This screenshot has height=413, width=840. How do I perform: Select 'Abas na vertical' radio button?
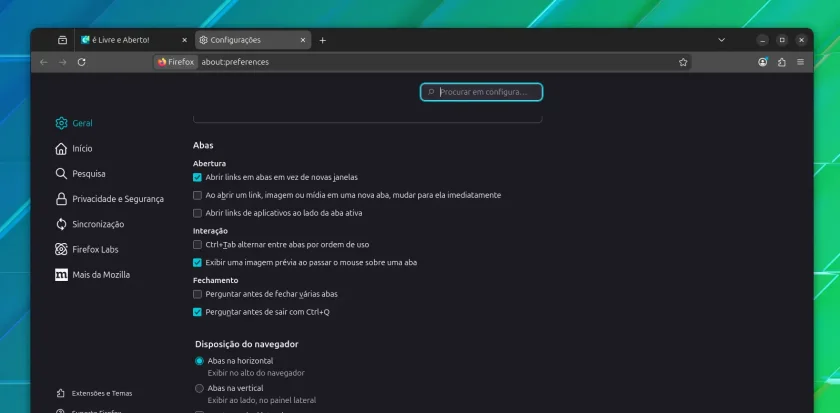[199, 388]
